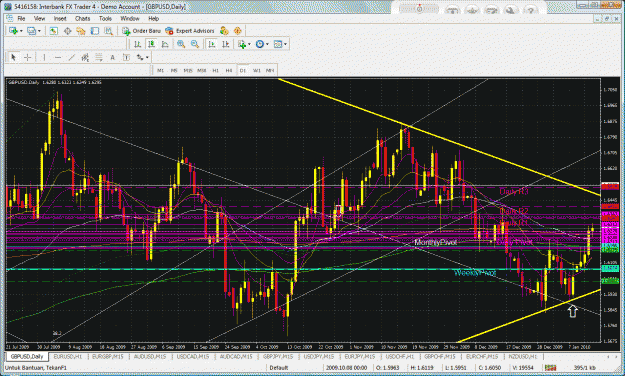The width and height of the screenshot is (625, 376).
Task: Switch to the AUDUSD,M15 chart tab
Action: click(149, 356)
